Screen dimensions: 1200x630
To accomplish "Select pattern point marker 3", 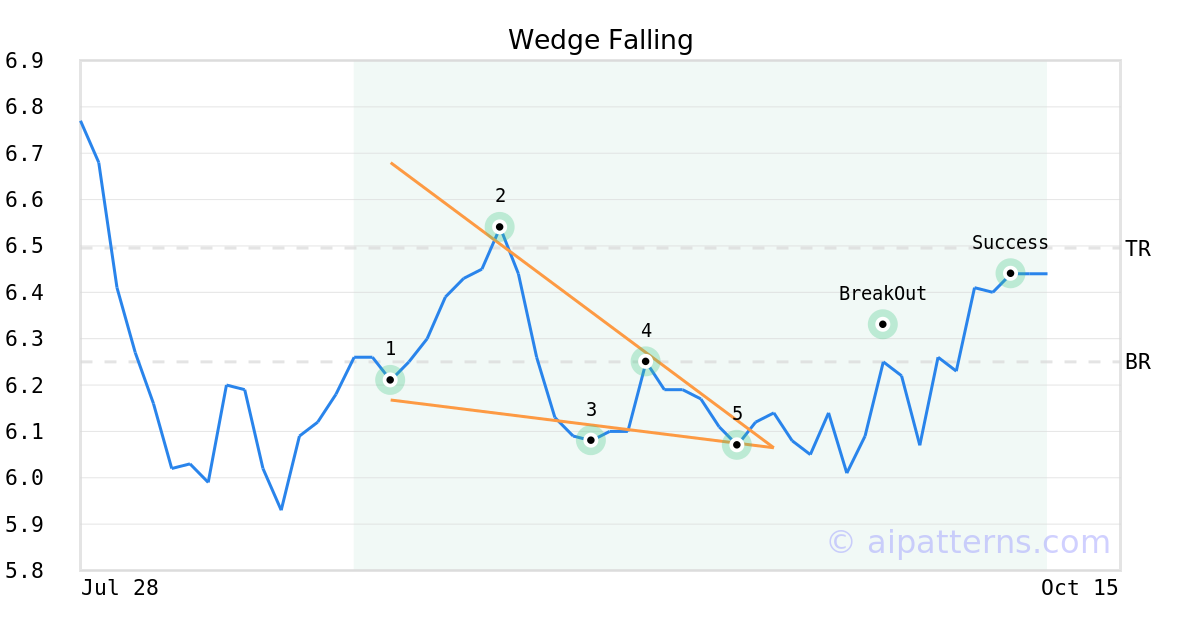I will [x=591, y=440].
